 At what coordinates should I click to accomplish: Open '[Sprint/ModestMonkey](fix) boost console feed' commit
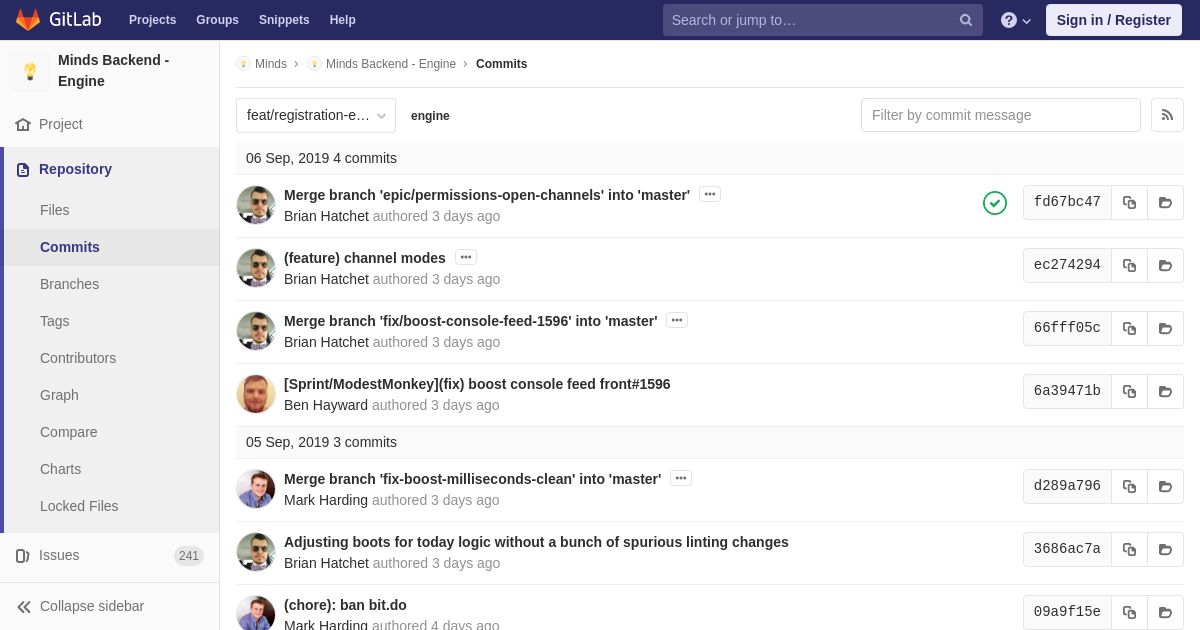point(477,384)
